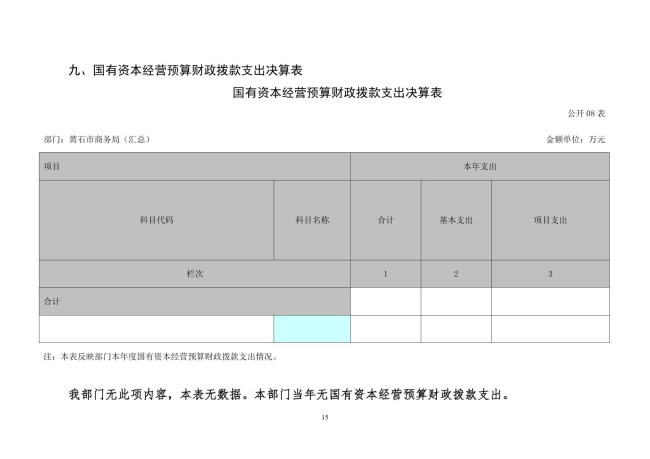Select the gray 合计 row label cell
Viewport: 650px width, 459px height.
194,301
